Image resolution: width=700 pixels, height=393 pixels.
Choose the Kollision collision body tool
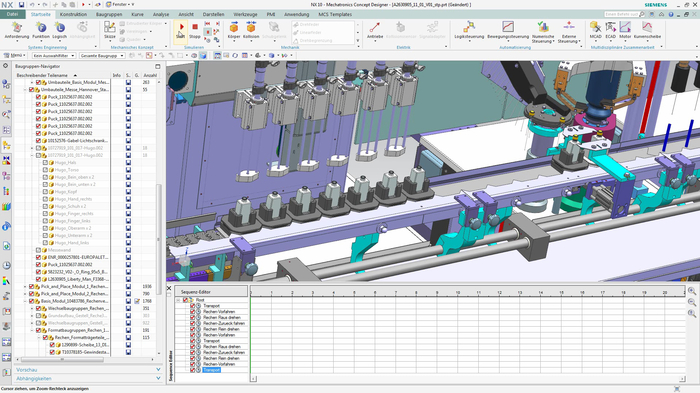(x=251, y=30)
